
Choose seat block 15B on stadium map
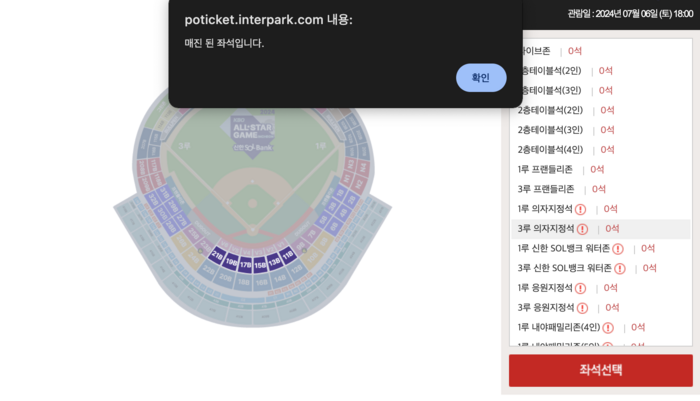(x=260, y=266)
